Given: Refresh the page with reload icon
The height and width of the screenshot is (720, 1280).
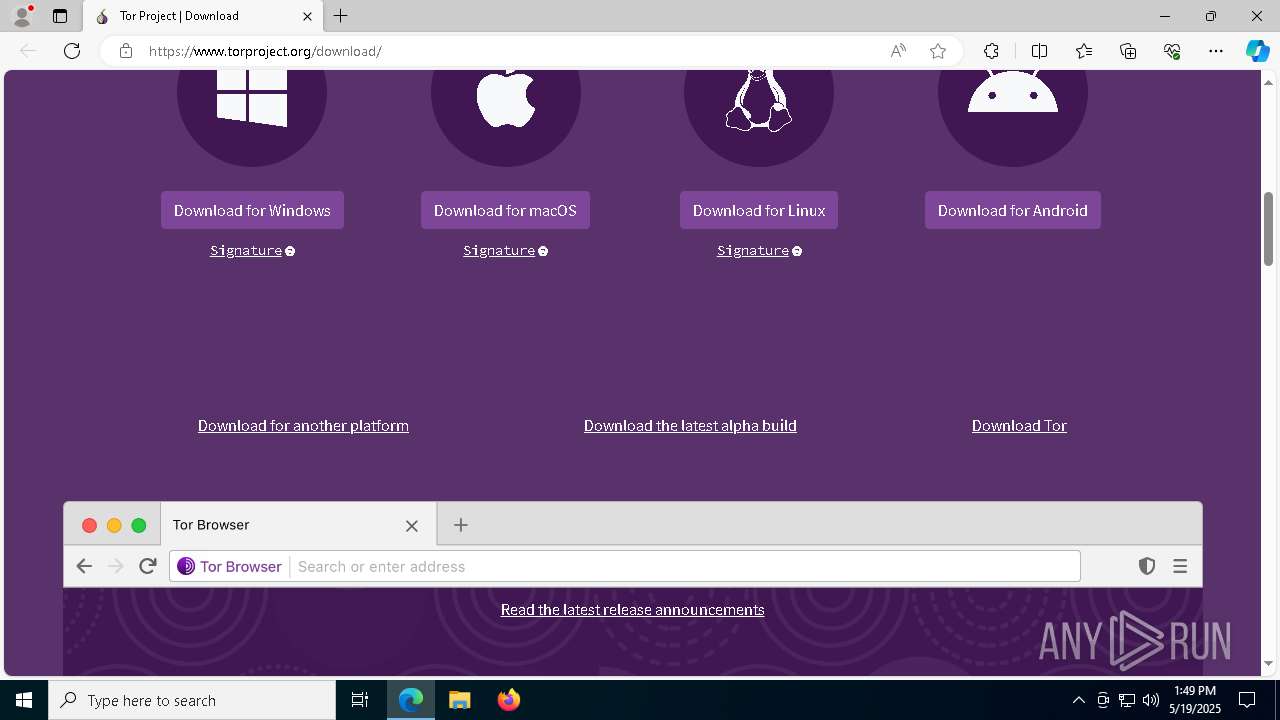Looking at the screenshot, I should click(x=72, y=51).
